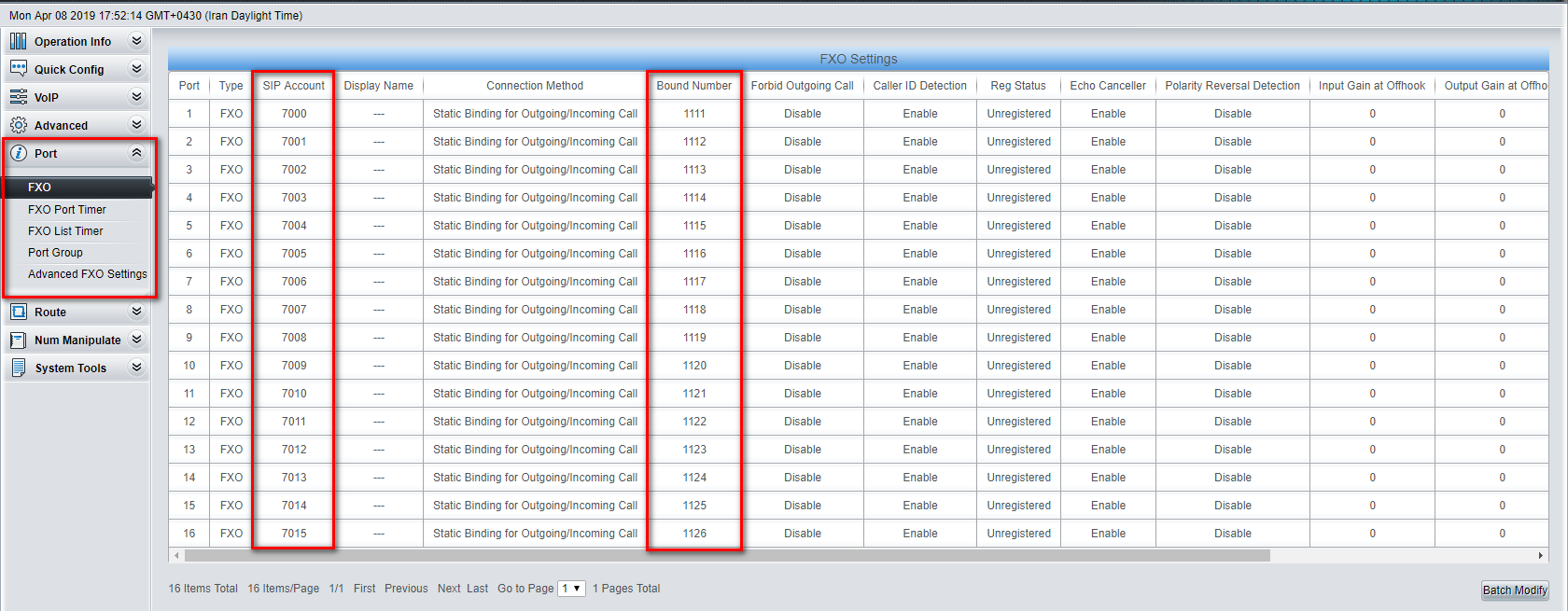The image size is (1568, 611).
Task: Click SIP account 7015 cell
Action: point(294,534)
